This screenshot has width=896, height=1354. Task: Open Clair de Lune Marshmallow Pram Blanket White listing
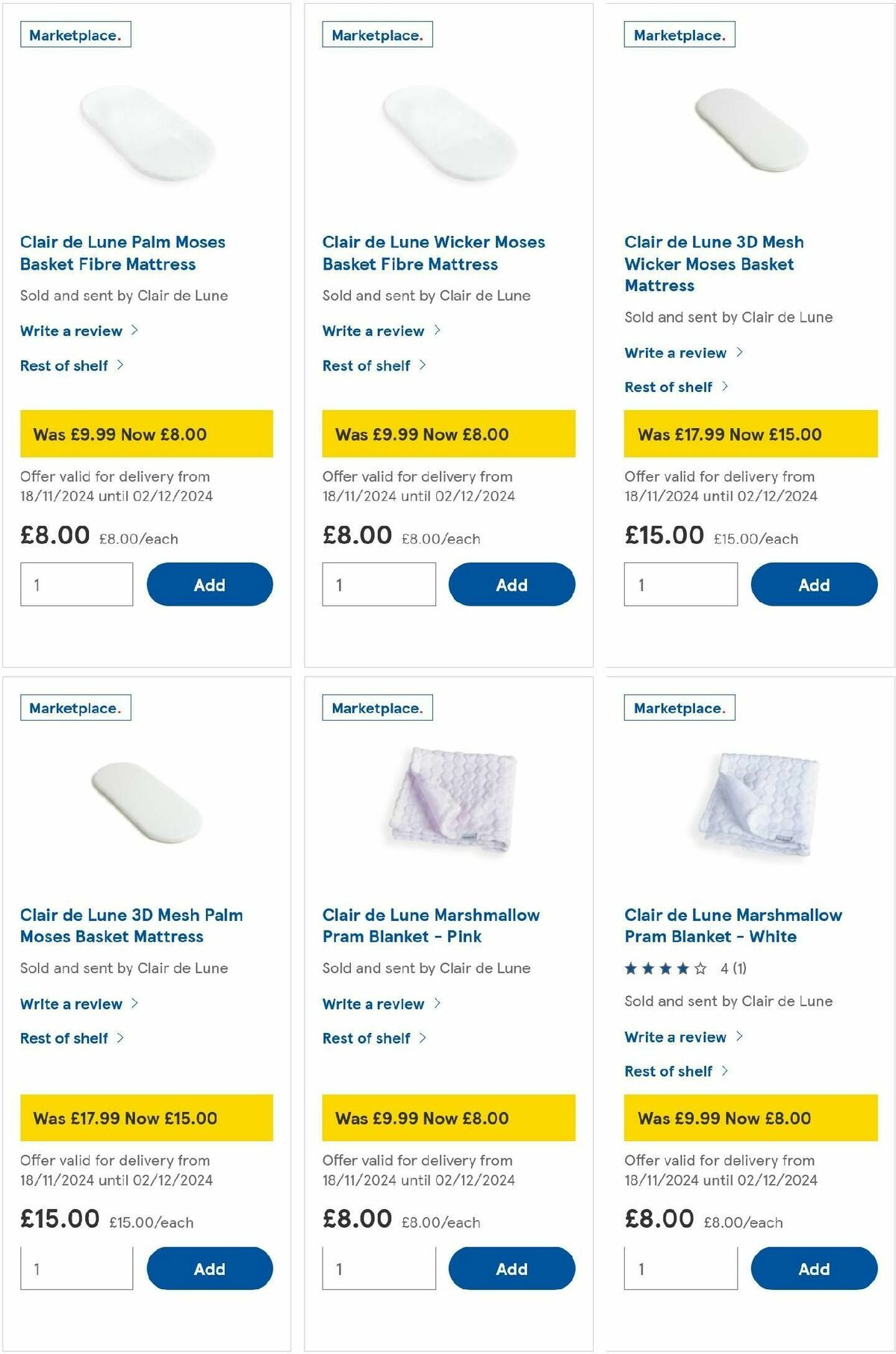pos(733,925)
